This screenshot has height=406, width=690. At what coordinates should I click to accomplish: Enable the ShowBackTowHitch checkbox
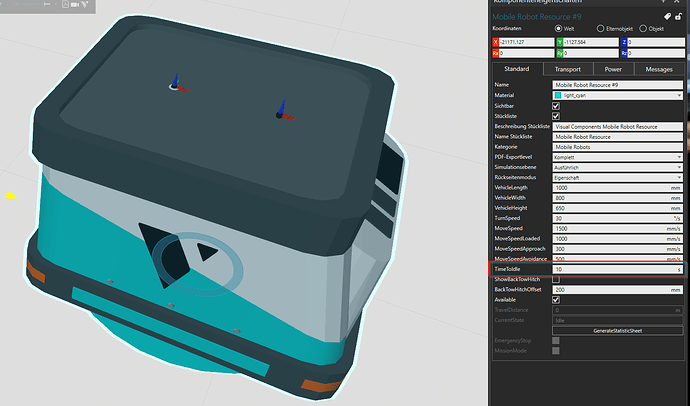click(x=555, y=279)
